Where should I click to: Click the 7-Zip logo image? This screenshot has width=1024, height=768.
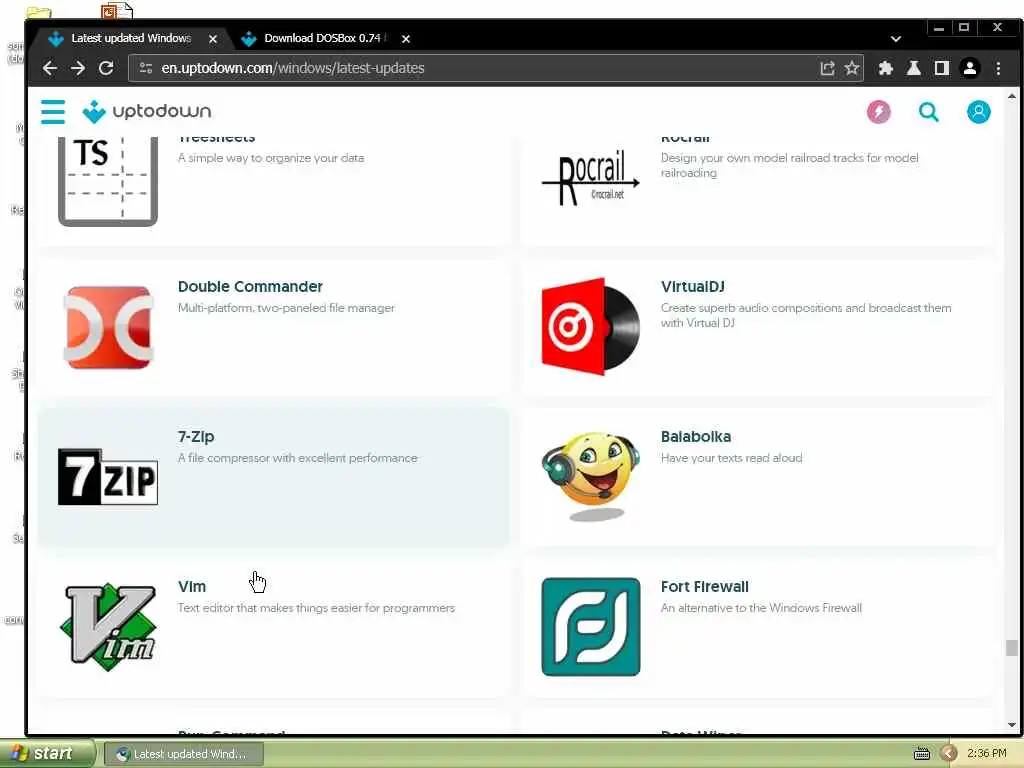108,477
